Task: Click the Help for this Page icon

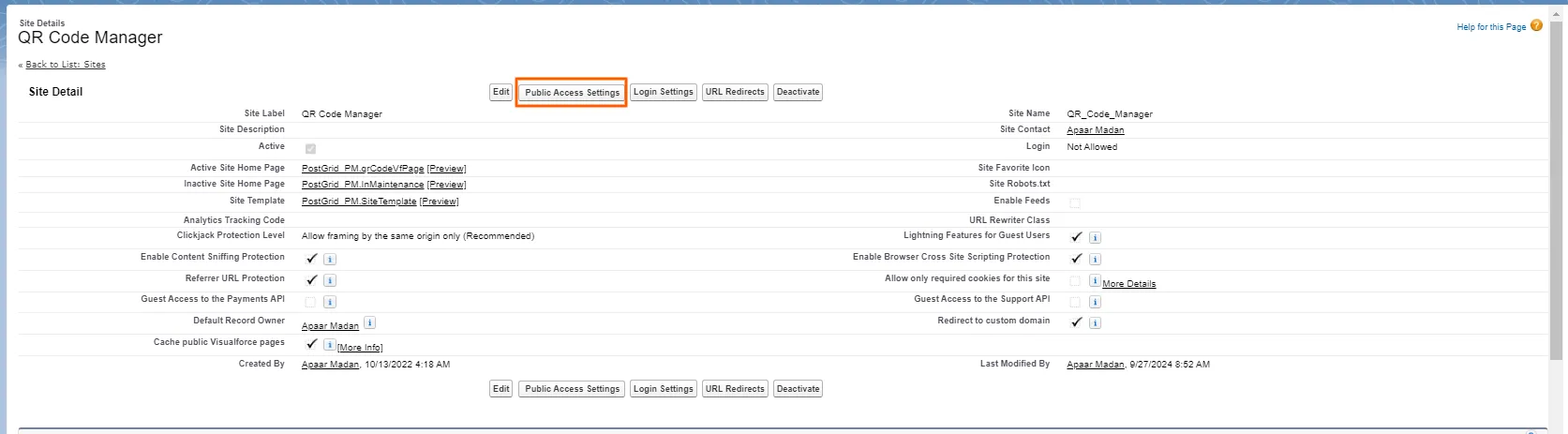Action: pyautogui.click(x=1536, y=26)
